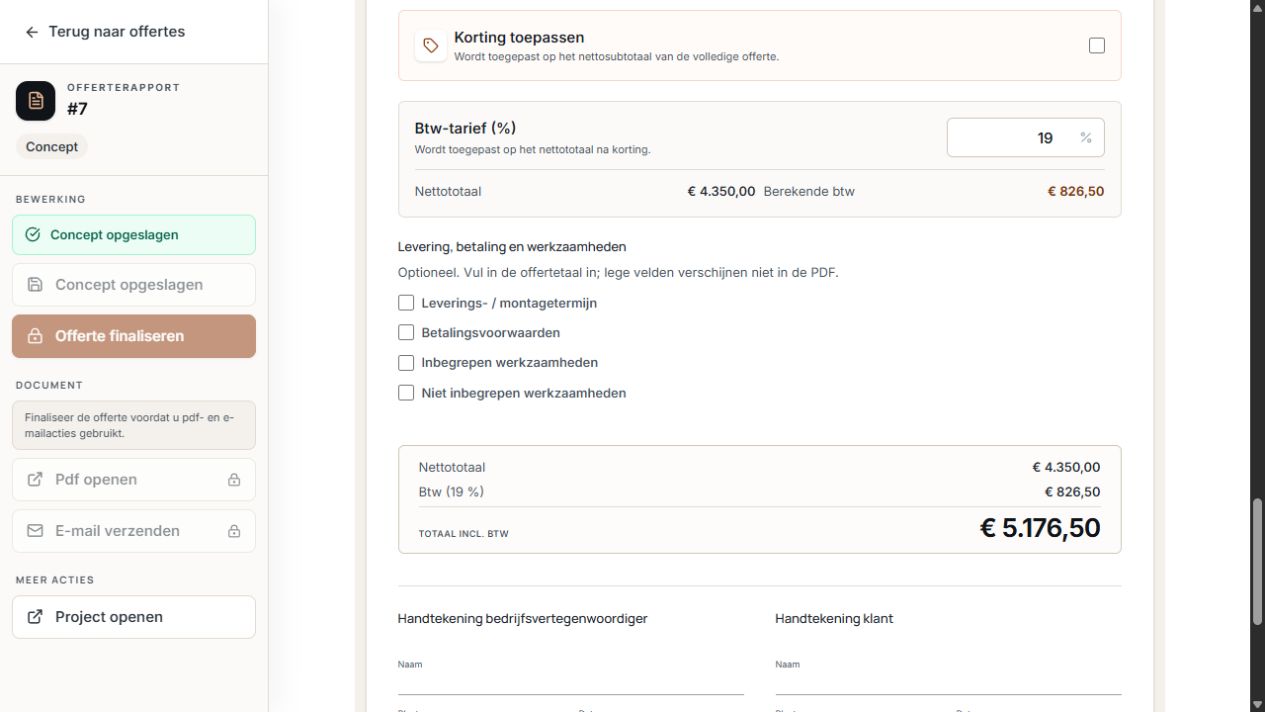Click the quote number #7
This screenshot has height=712, width=1265.
point(77,109)
